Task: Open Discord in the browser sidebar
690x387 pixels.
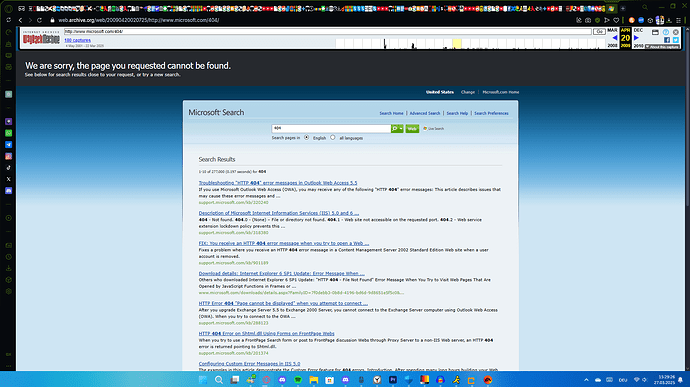Action: click(x=8, y=191)
